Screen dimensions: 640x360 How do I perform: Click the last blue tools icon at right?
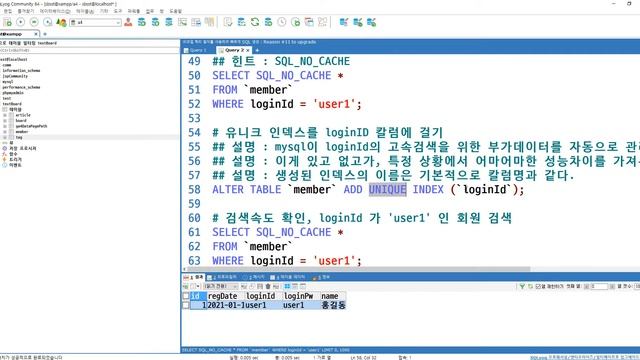tap(371, 22)
